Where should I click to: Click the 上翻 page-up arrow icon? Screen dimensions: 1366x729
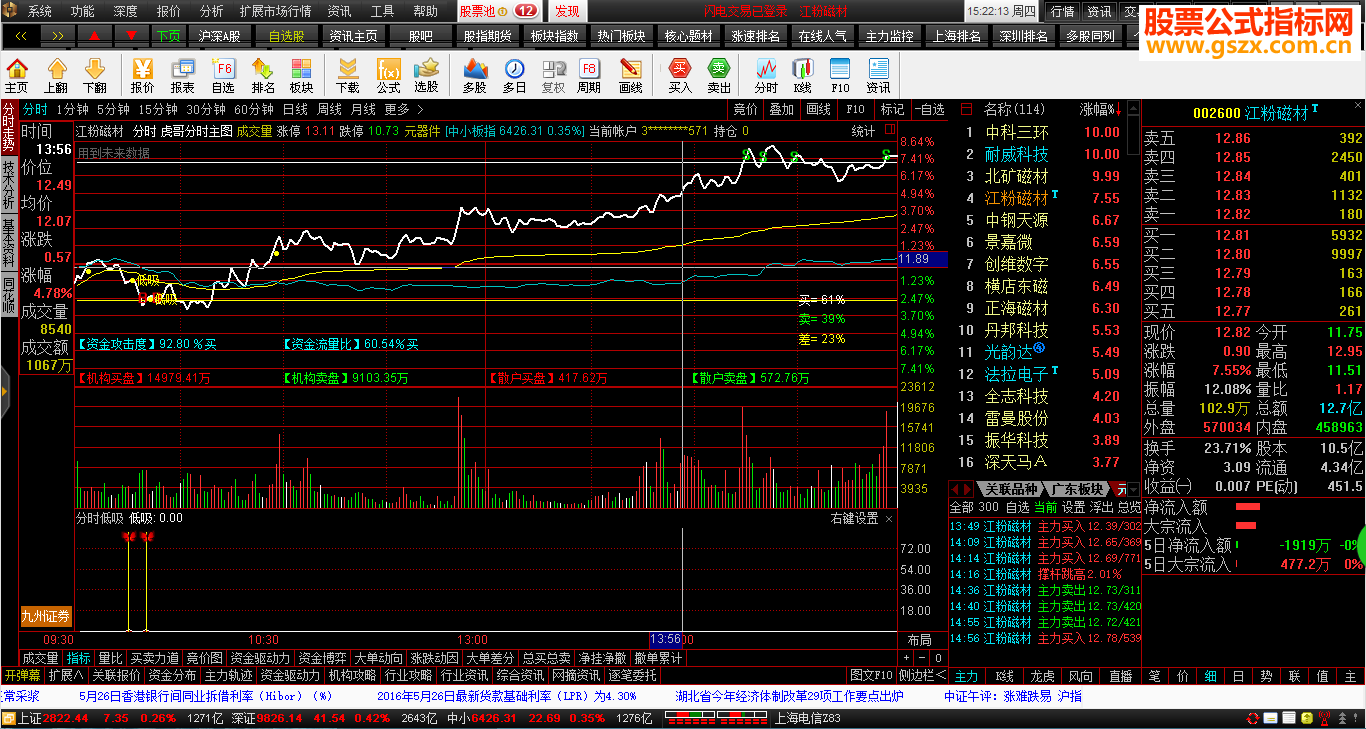pos(57,75)
